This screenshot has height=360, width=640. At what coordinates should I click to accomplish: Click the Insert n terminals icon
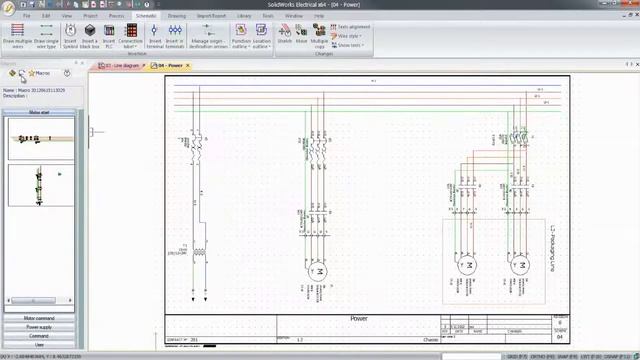(x=175, y=36)
